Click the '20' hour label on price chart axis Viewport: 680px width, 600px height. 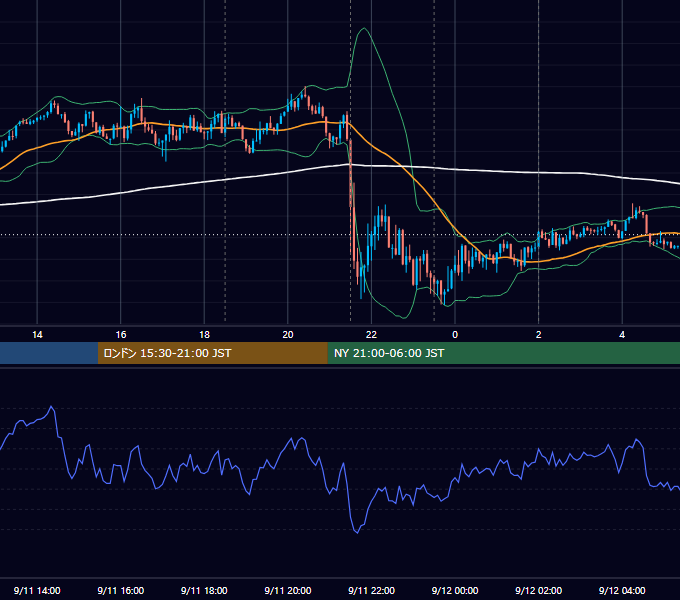pyautogui.click(x=288, y=335)
